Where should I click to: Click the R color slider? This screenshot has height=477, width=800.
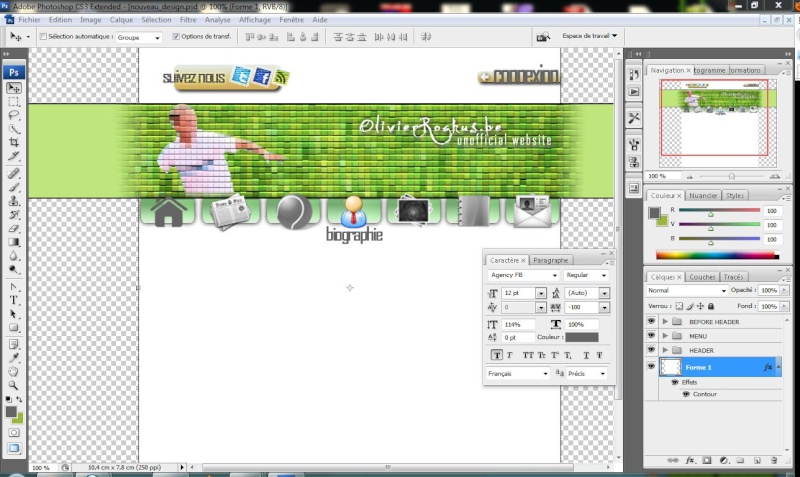[x=719, y=210]
